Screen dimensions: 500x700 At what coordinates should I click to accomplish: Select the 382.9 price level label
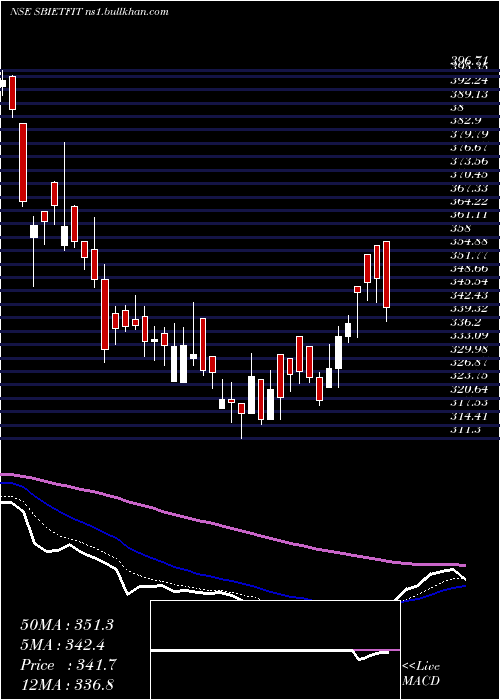click(x=465, y=121)
